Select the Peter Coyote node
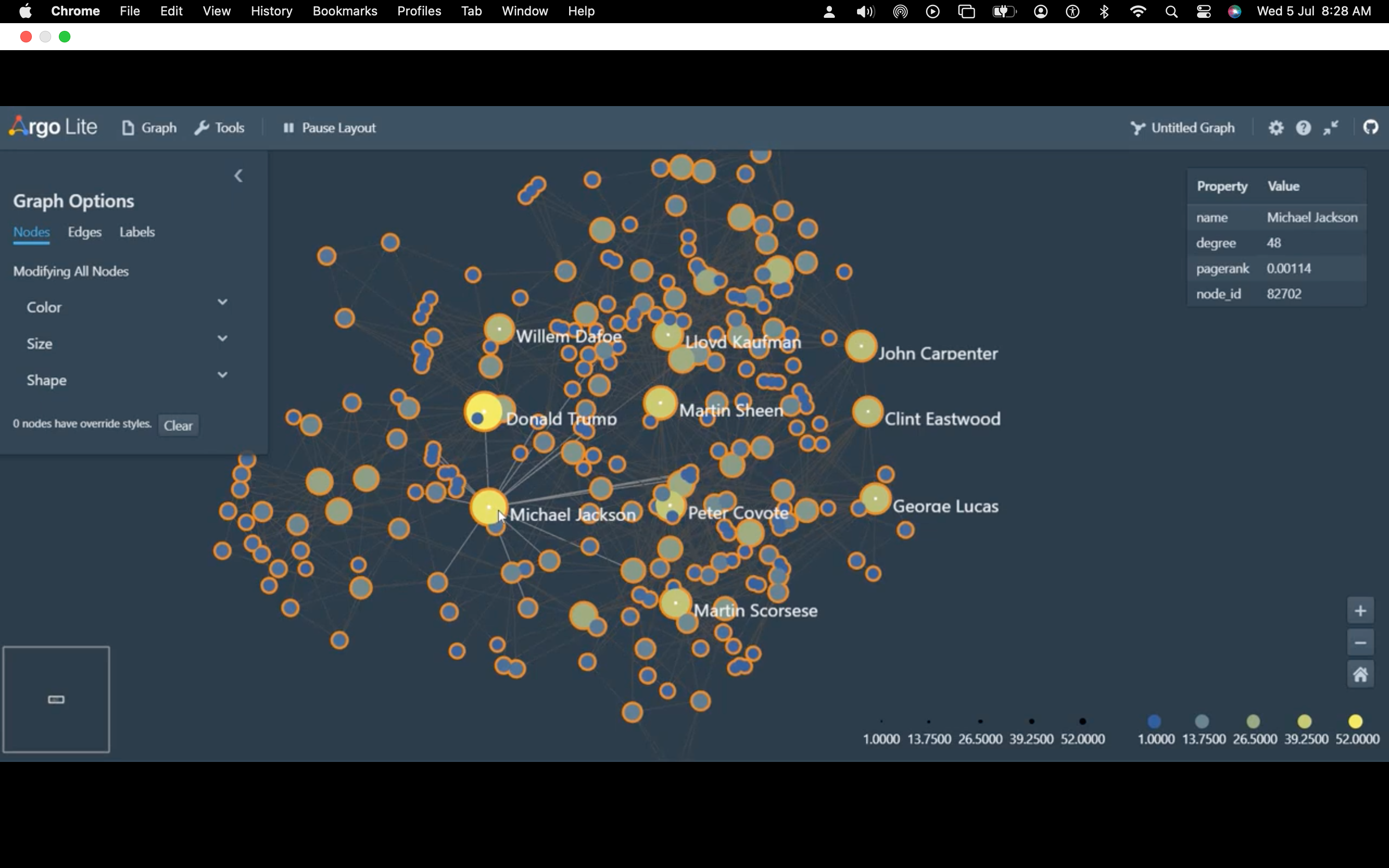 670,506
